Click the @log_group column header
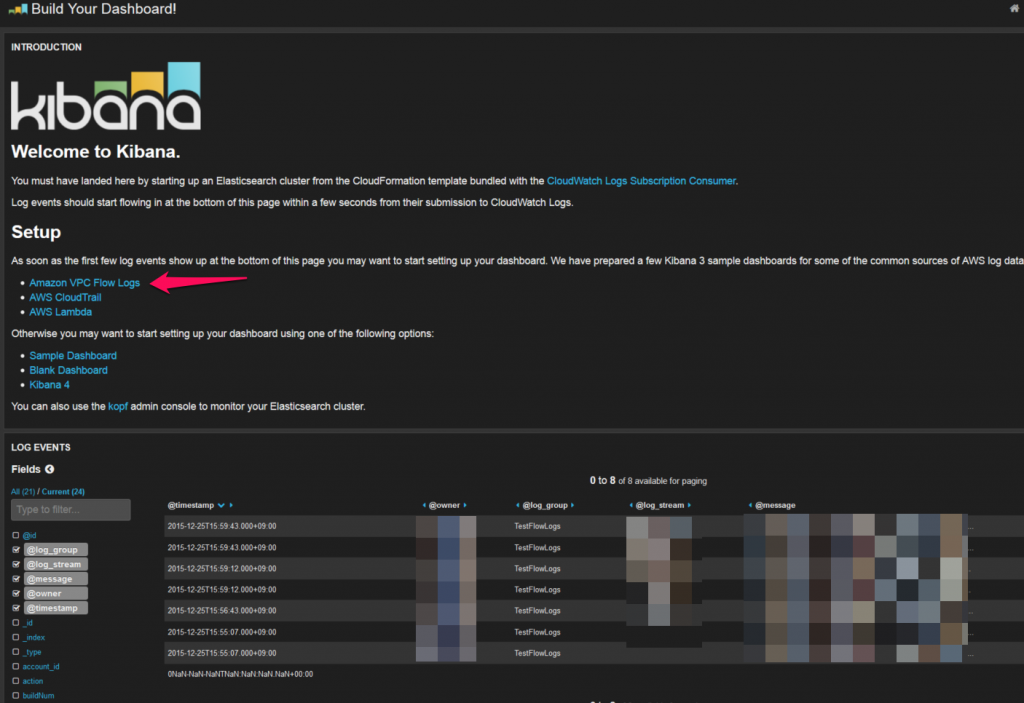 point(545,506)
